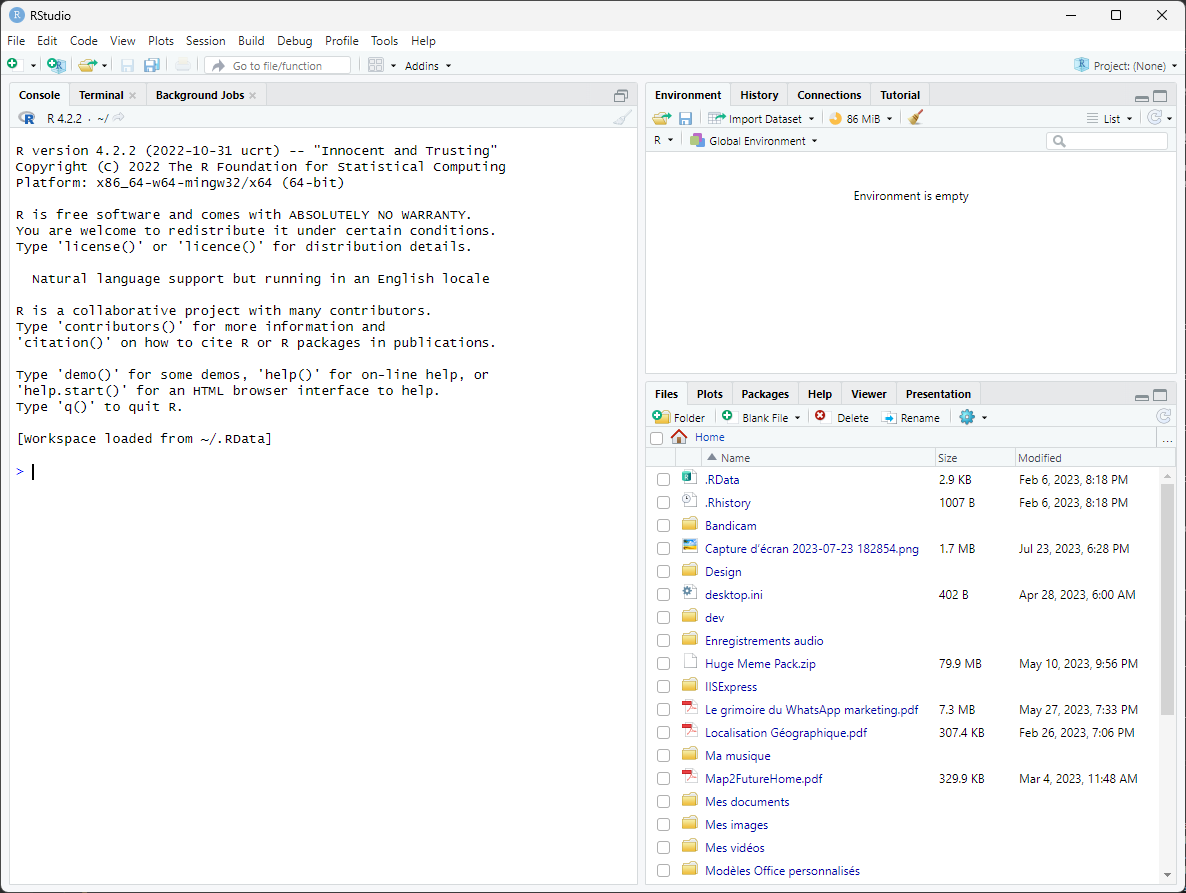Screen dimensions: 1186x893
Task: Open the Session menu
Action: (x=206, y=41)
